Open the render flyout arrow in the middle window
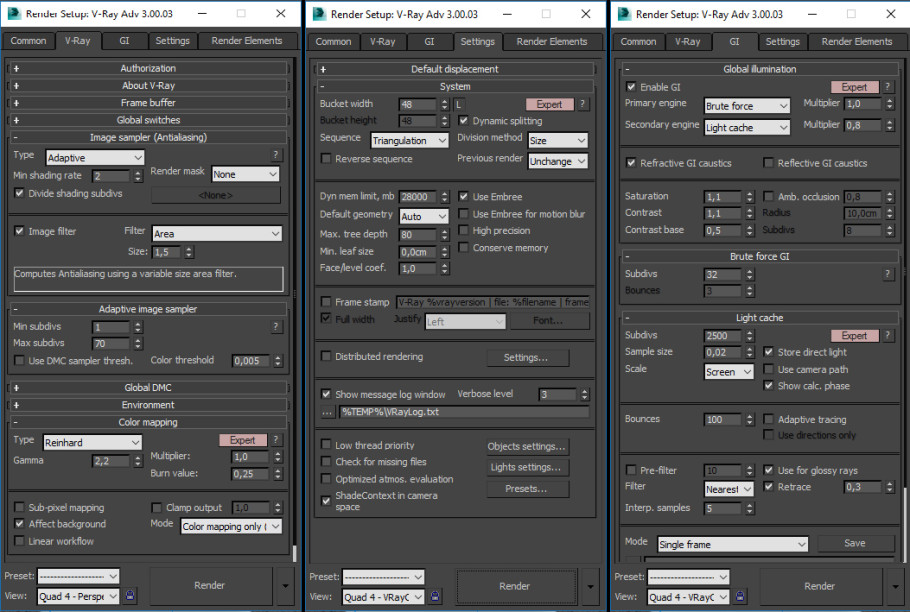The image size is (910, 612). [590, 586]
